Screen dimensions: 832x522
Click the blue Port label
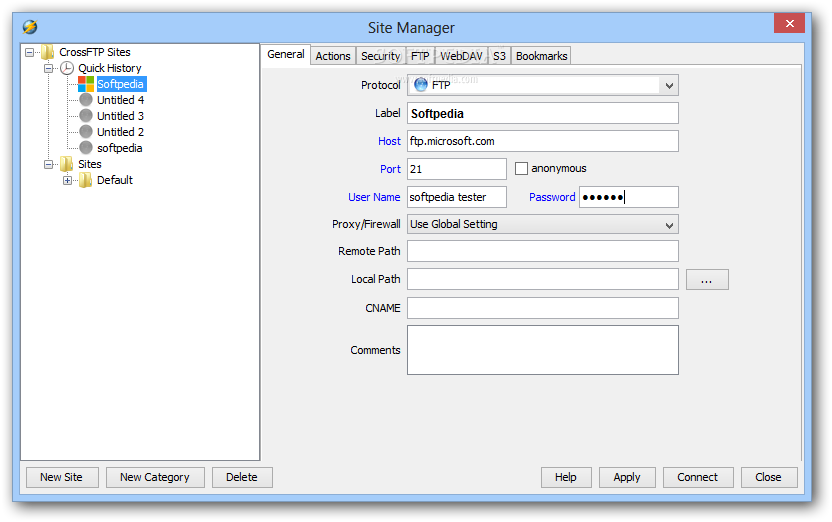pyautogui.click(x=391, y=169)
